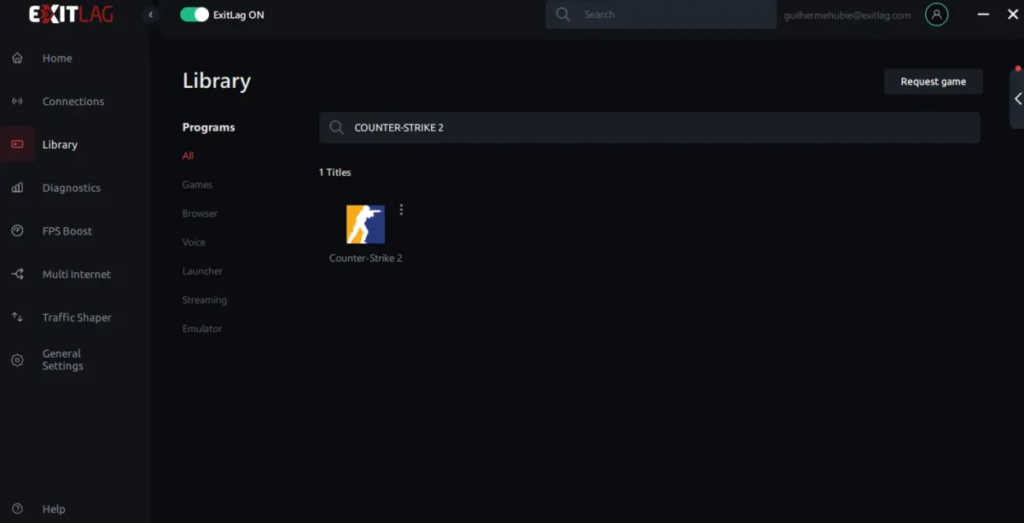Image resolution: width=1024 pixels, height=523 pixels.
Task: Select the Counter-Strike 2 game thumbnail
Action: click(365, 225)
